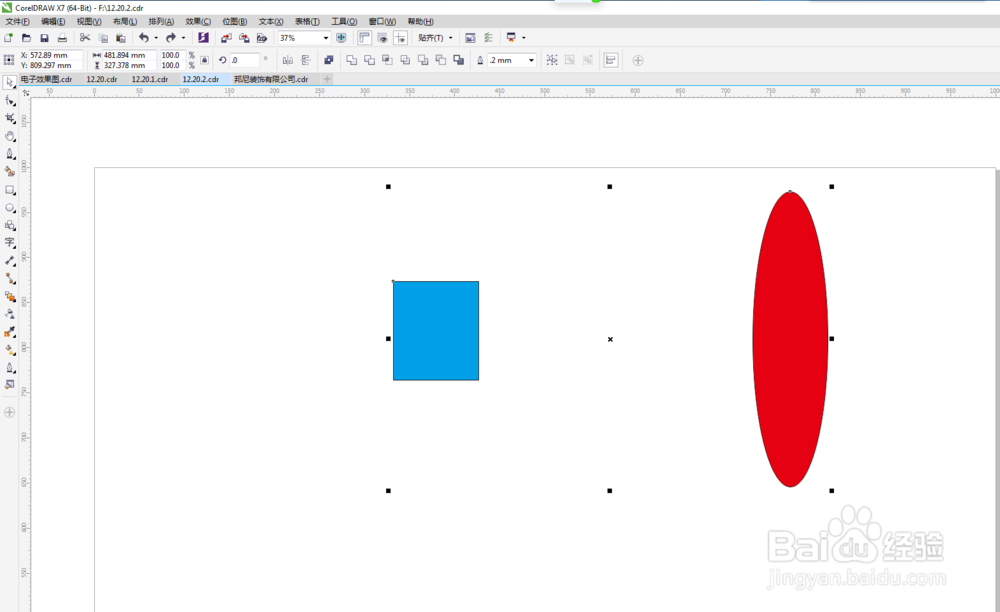
Task: Open a file via folder icon
Action: click(x=26, y=38)
